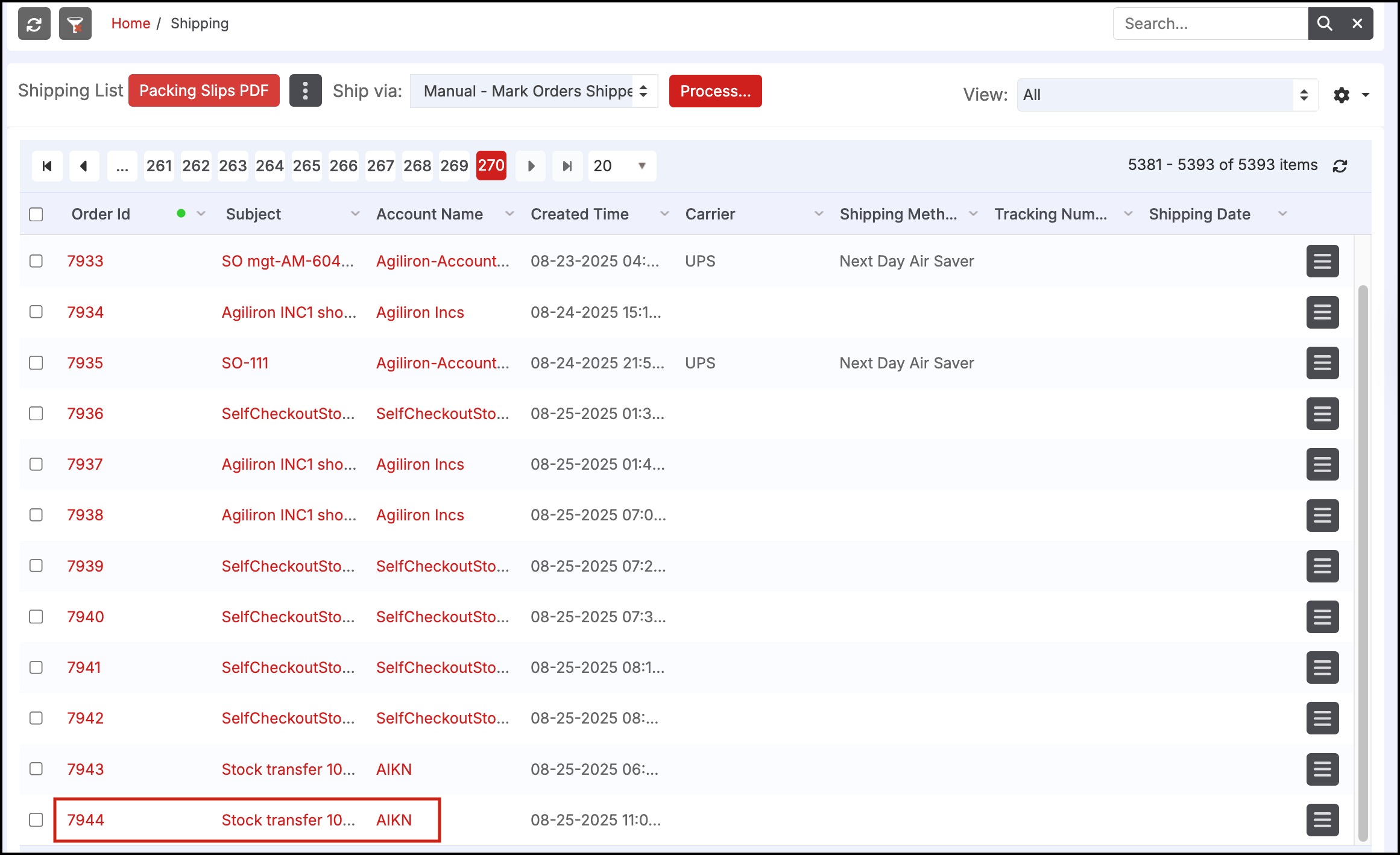The image size is (1400, 855).
Task: Click the search magnifier button
Action: 1325,24
